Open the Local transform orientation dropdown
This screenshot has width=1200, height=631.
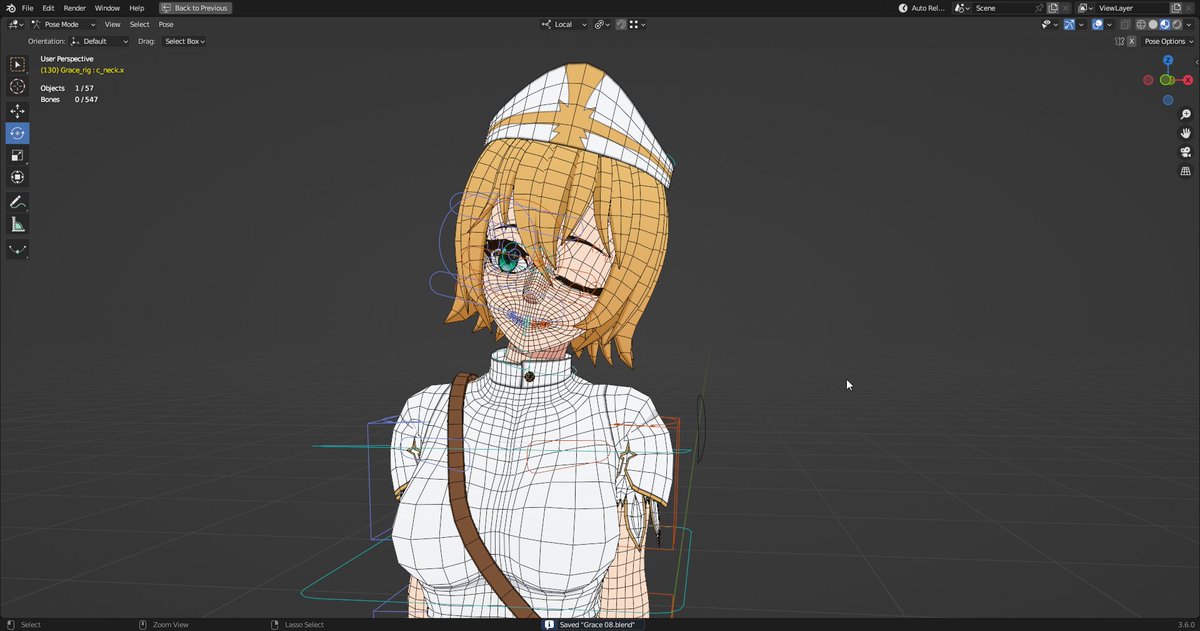pos(566,24)
